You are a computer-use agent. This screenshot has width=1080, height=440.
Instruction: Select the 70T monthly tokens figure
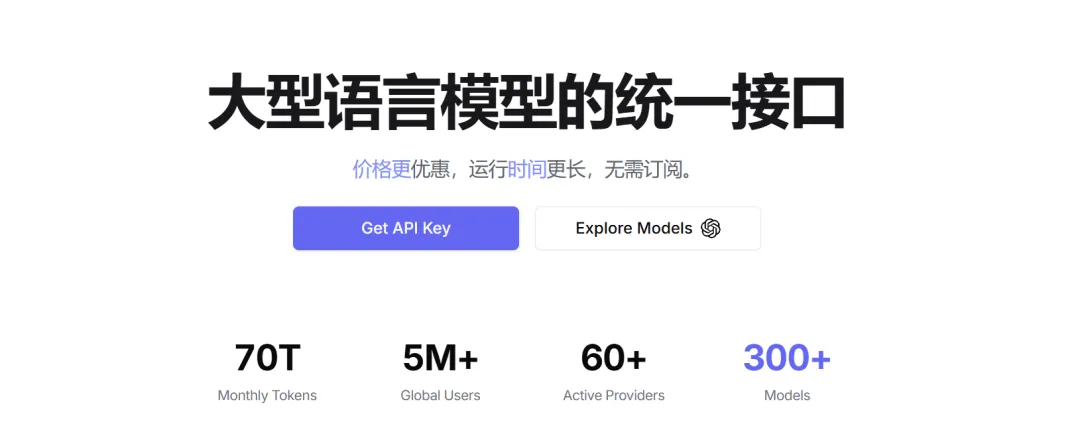[x=267, y=357]
